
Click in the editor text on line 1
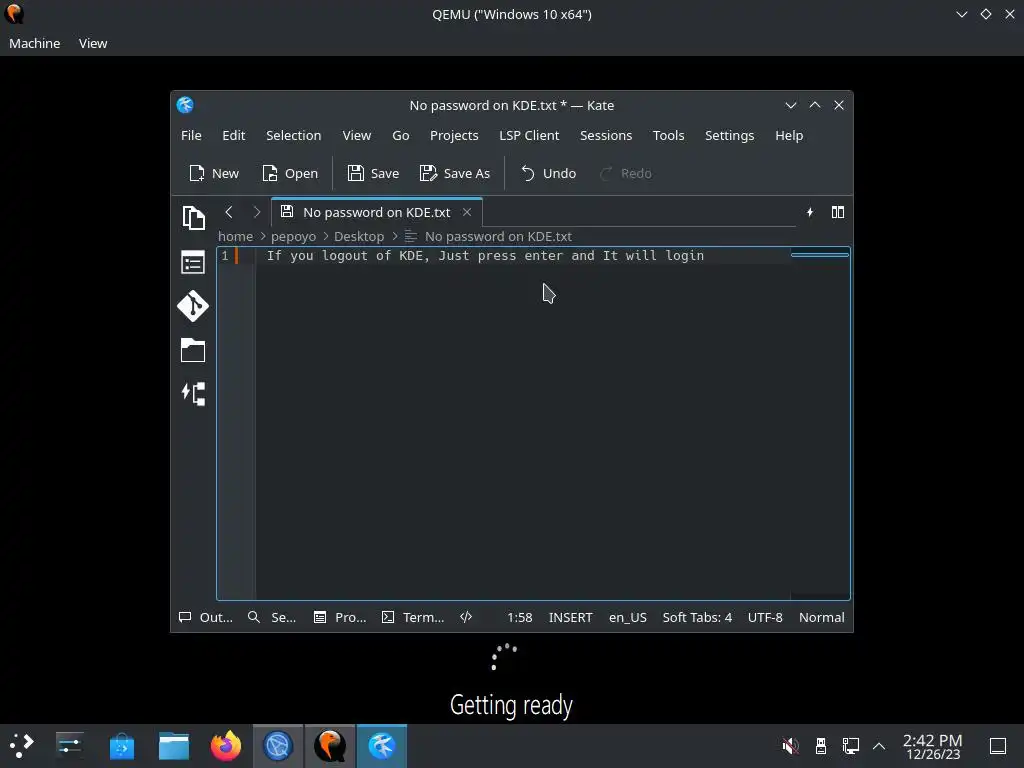pos(485,255)
